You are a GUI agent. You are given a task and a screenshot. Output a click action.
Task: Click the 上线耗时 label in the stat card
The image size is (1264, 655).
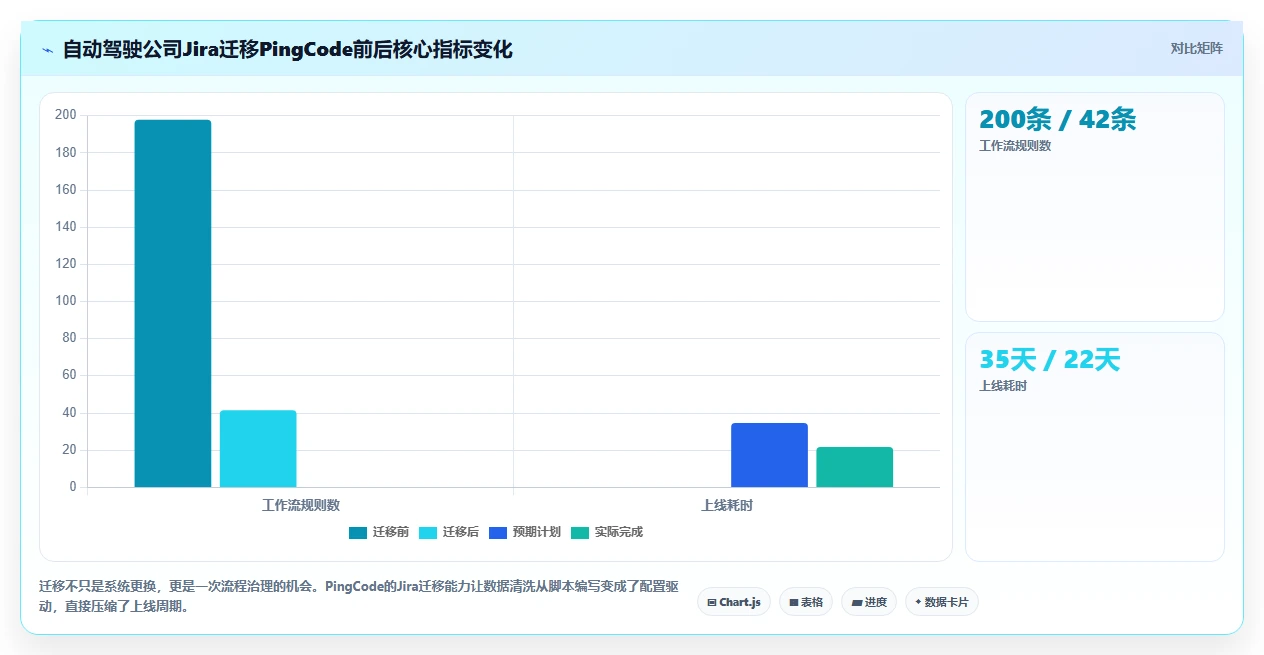1003,386
